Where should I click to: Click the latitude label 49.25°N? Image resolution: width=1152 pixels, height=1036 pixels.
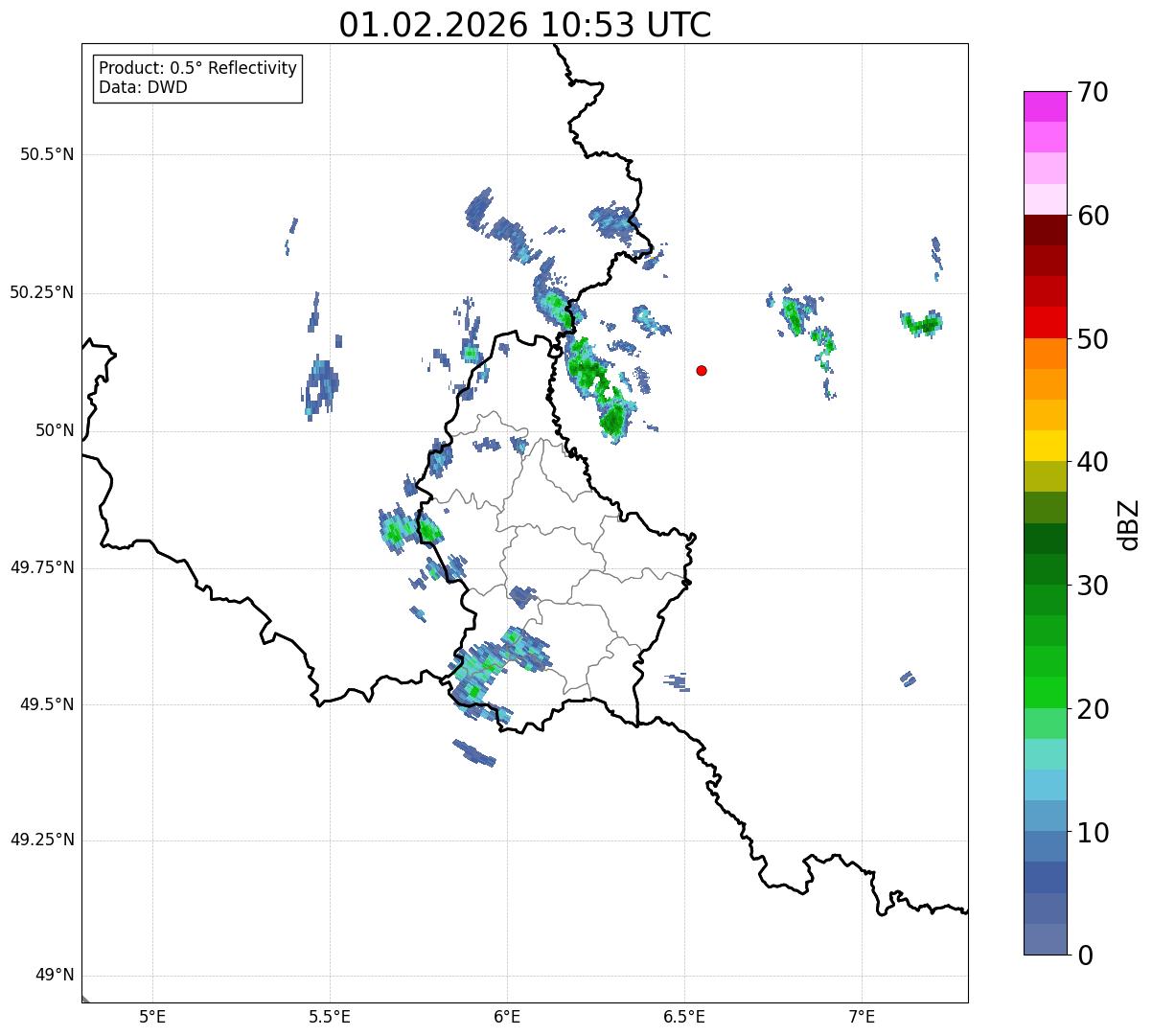[x=42, y=840]
